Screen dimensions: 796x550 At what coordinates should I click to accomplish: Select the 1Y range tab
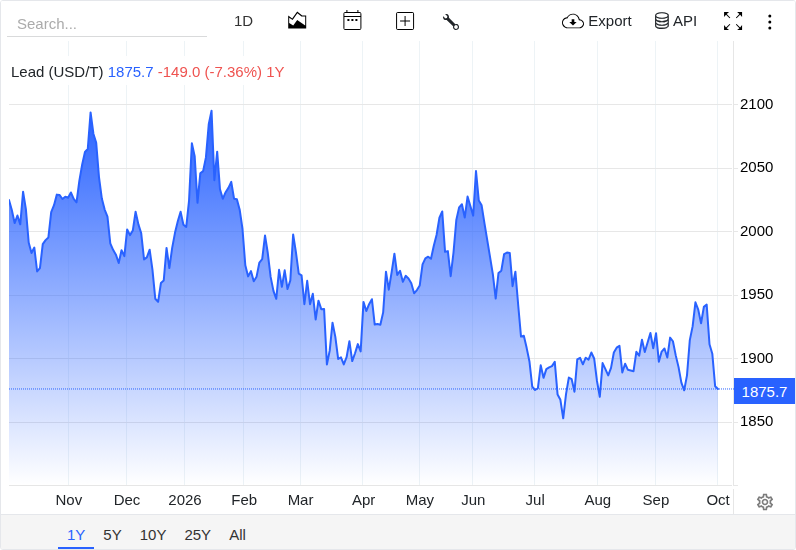click(x=76, y=535)
